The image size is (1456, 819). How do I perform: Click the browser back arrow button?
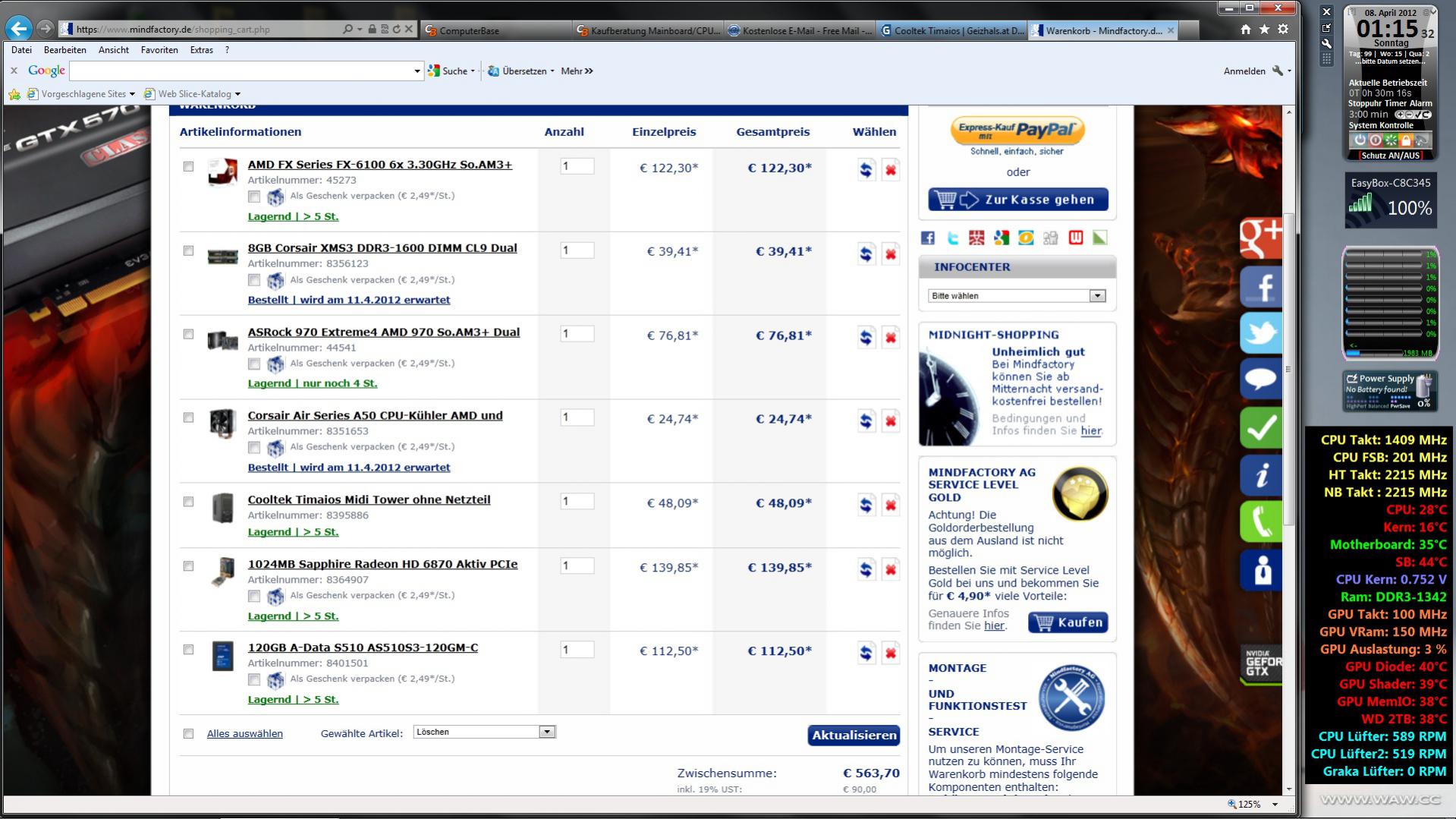tap(19, 29)
